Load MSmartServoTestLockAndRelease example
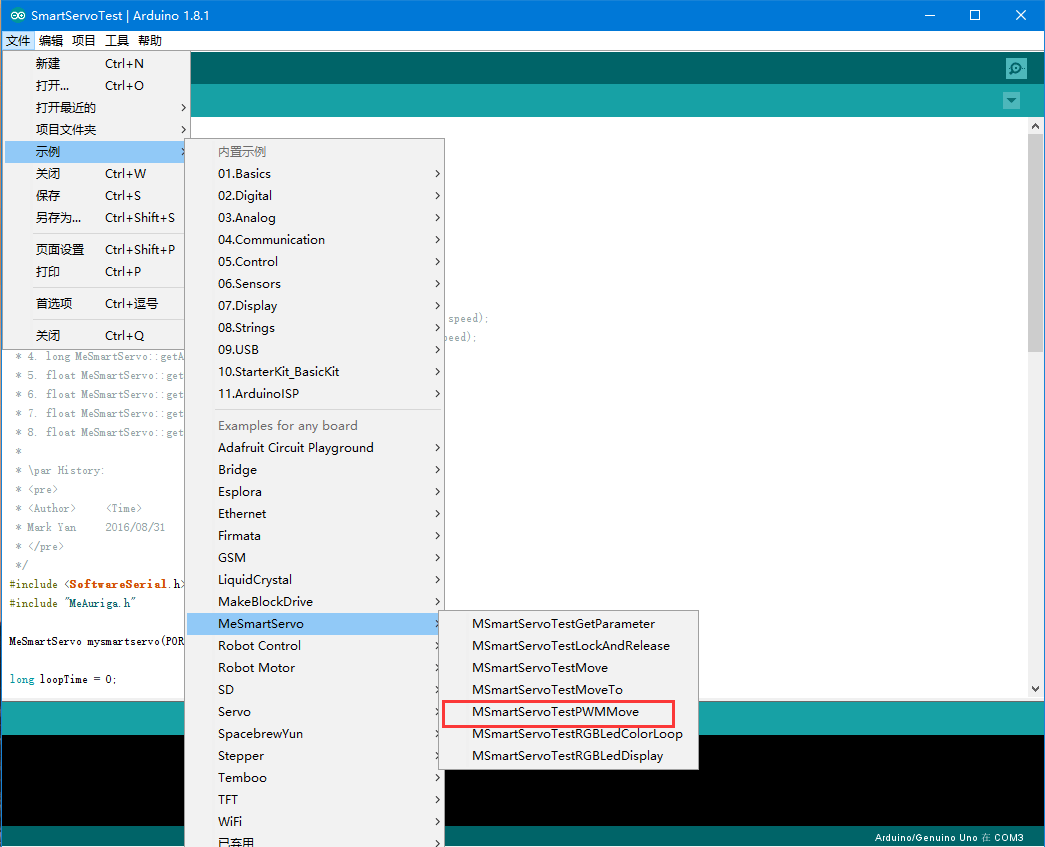 pos(568,645)
